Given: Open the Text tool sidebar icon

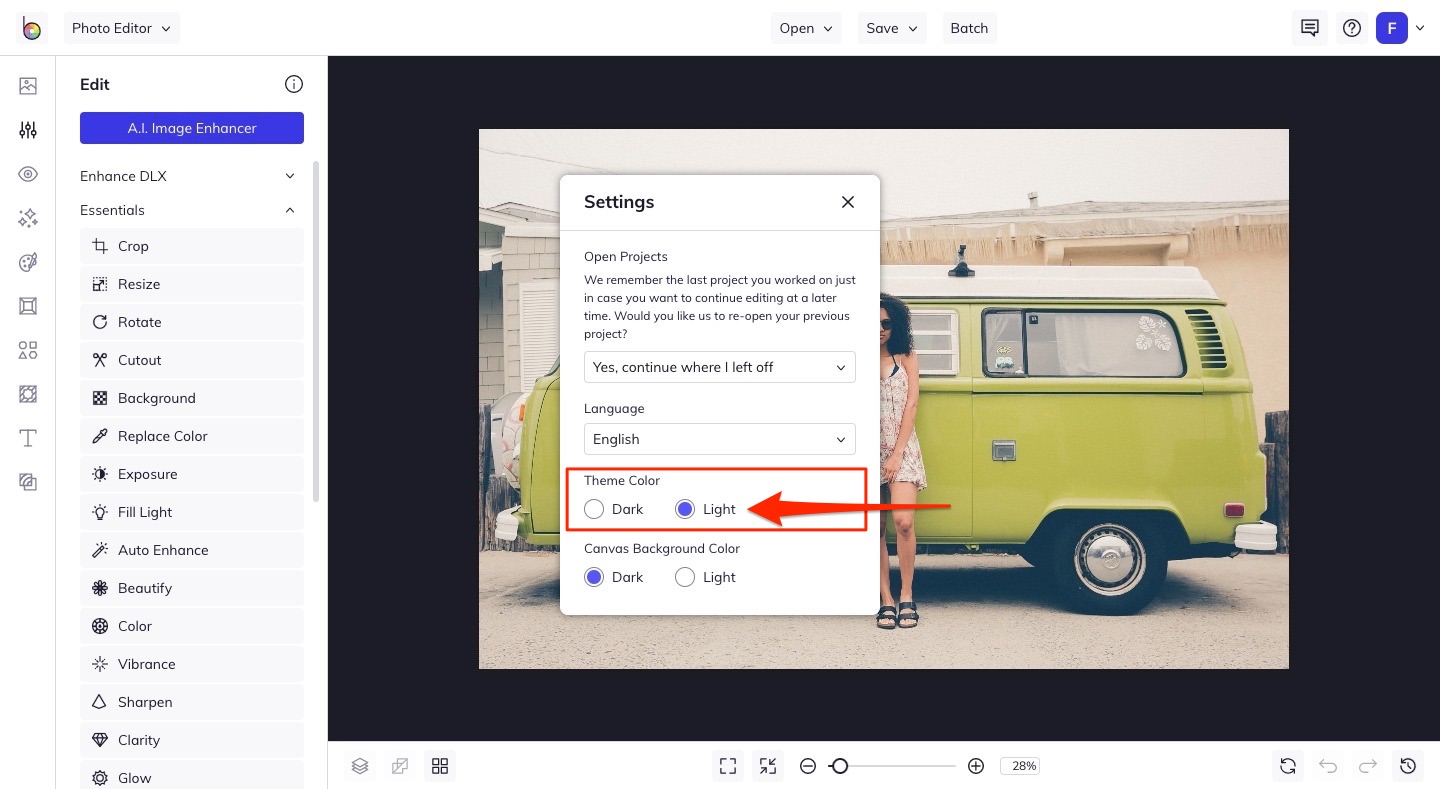Looking at the screenshot, I should point(28,438).
